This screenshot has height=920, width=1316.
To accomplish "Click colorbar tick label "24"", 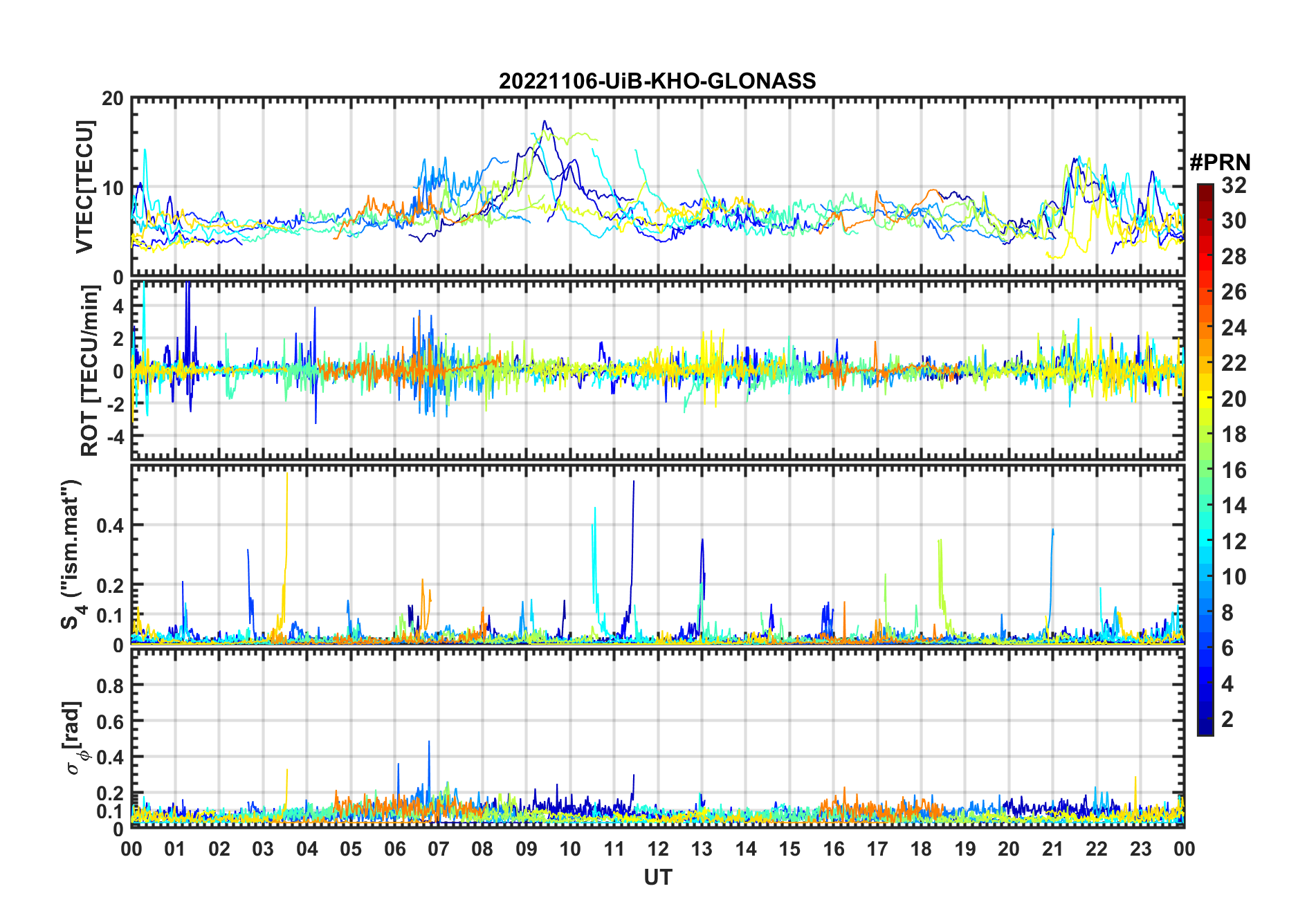I will [1234, 328].
